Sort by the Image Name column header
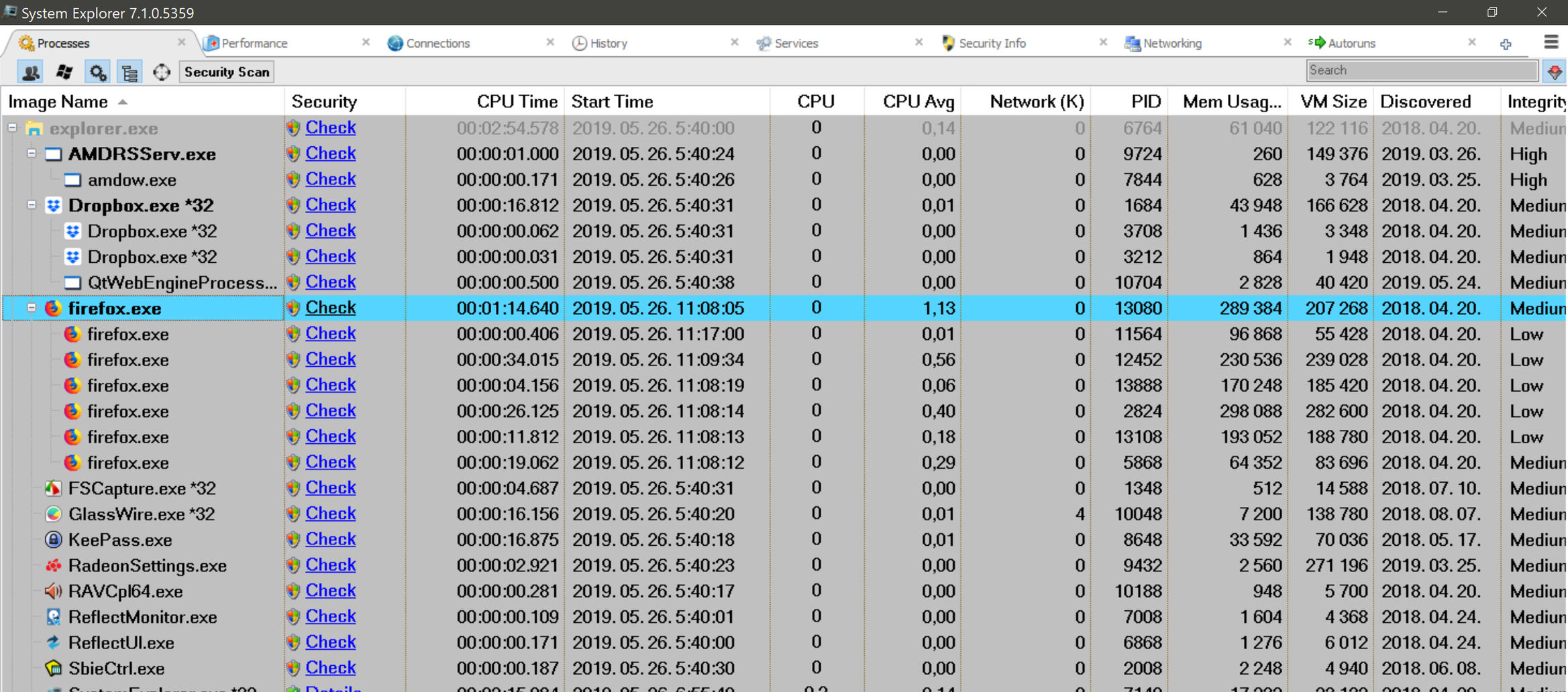Image resolution: width=1568 pixels, height=692 pixels. (142, 101)
